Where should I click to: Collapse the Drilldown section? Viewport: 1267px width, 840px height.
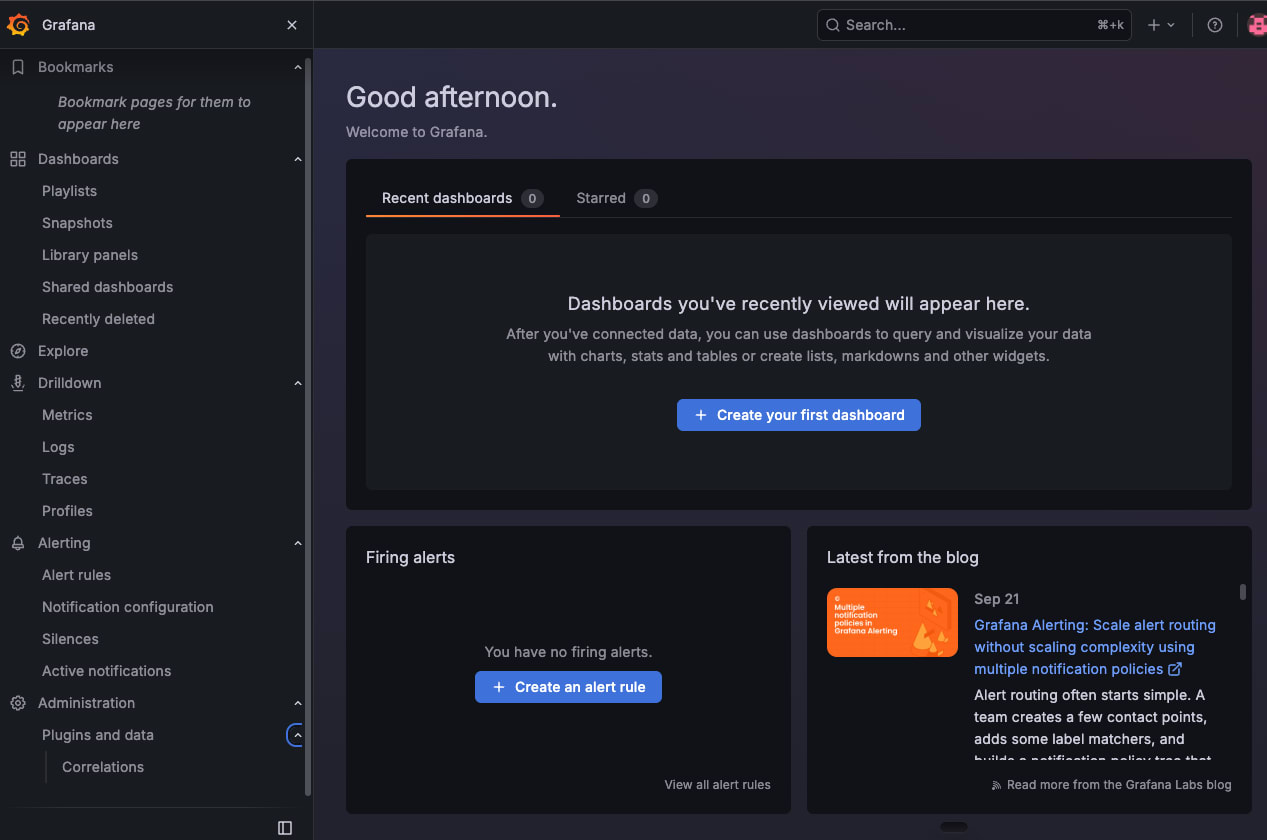pos(297,383)
